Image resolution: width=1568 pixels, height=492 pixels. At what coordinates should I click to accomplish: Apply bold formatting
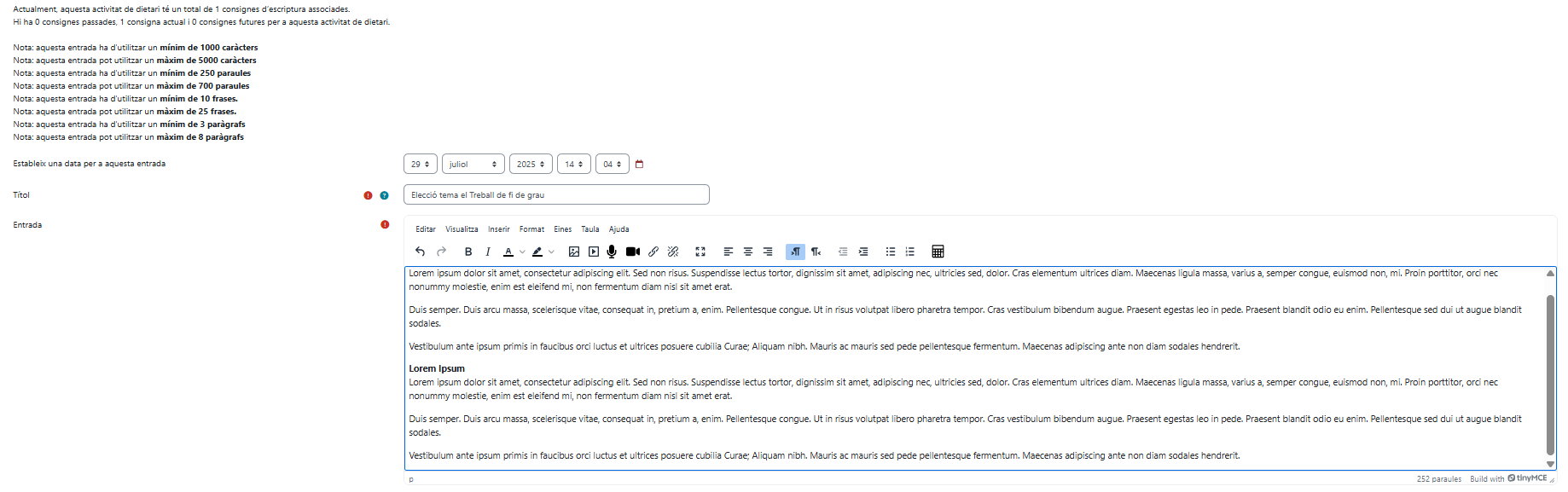(x=468, y=252)
